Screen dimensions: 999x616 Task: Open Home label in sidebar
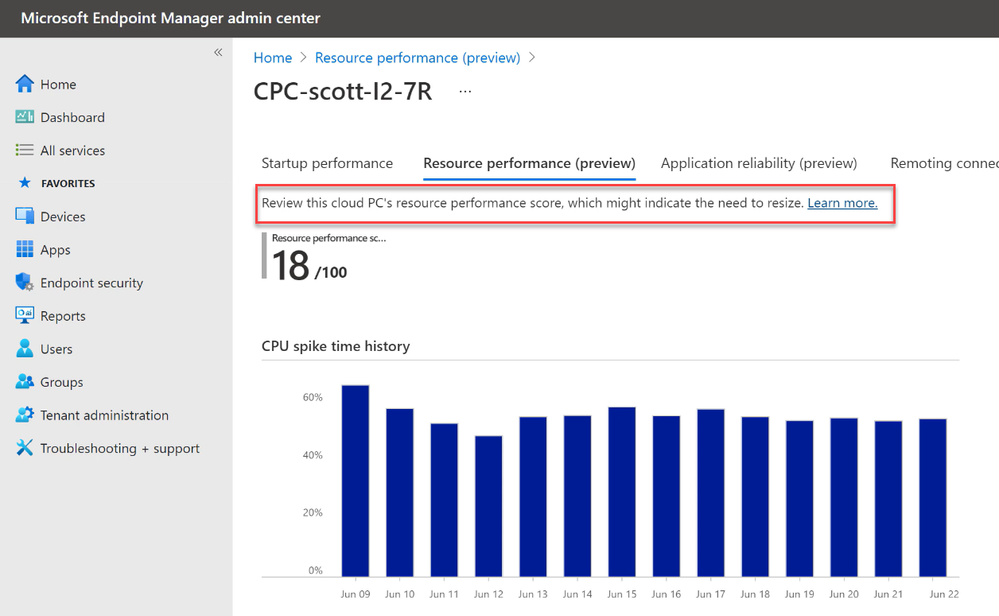pyautogui.click(x=58, y=84)
